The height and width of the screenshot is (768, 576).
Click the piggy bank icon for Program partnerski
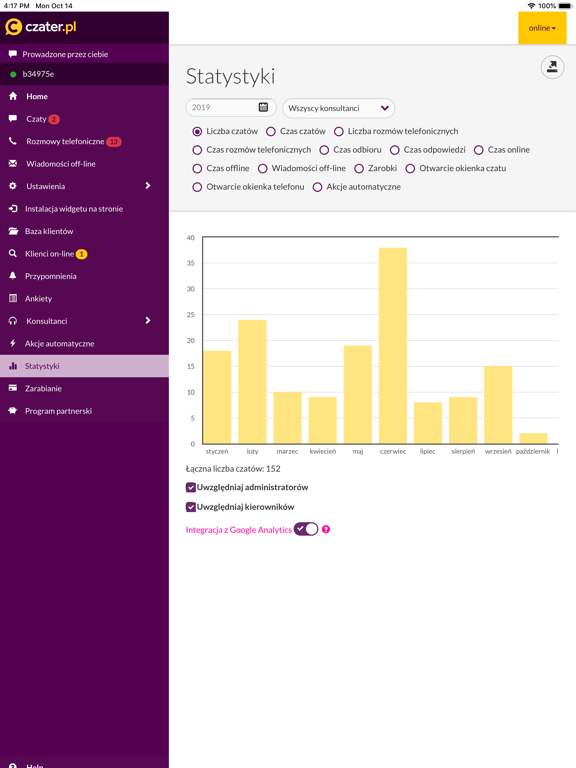13,410
